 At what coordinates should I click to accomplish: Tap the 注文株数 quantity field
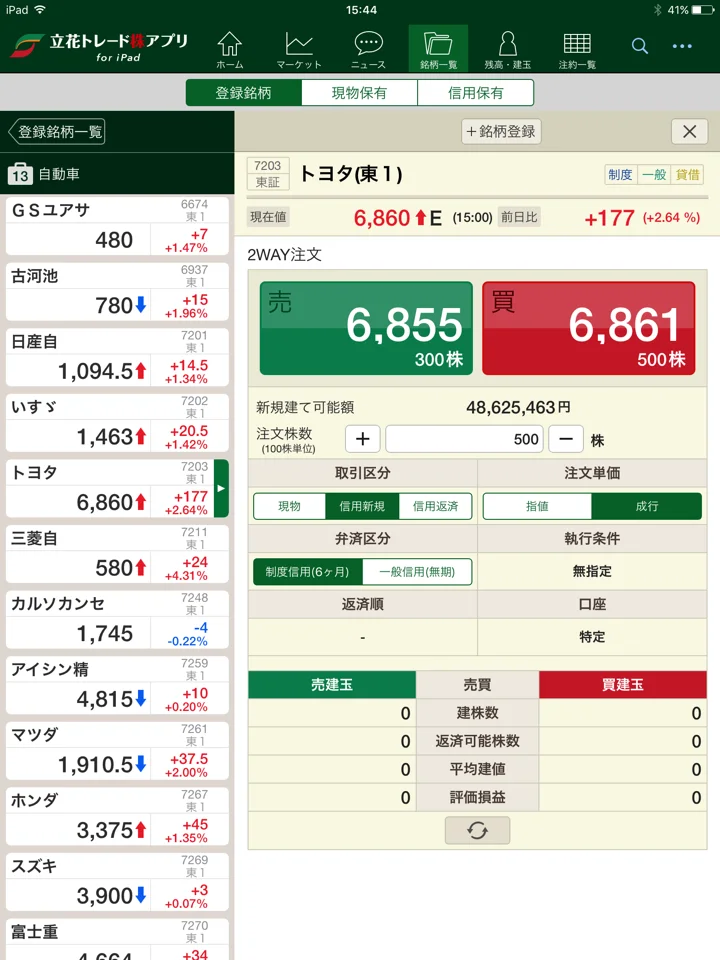click(x=465, y=439)
